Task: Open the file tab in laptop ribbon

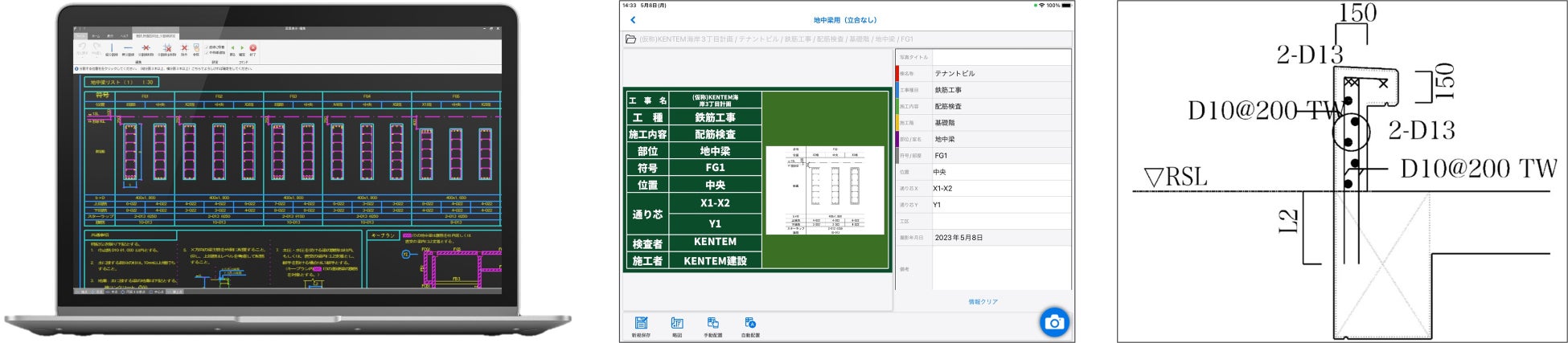Action: [x=80, y=36]
